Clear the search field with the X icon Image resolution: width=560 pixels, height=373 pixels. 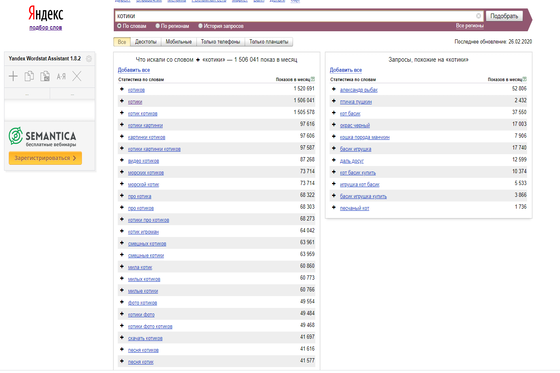point(478,16)
